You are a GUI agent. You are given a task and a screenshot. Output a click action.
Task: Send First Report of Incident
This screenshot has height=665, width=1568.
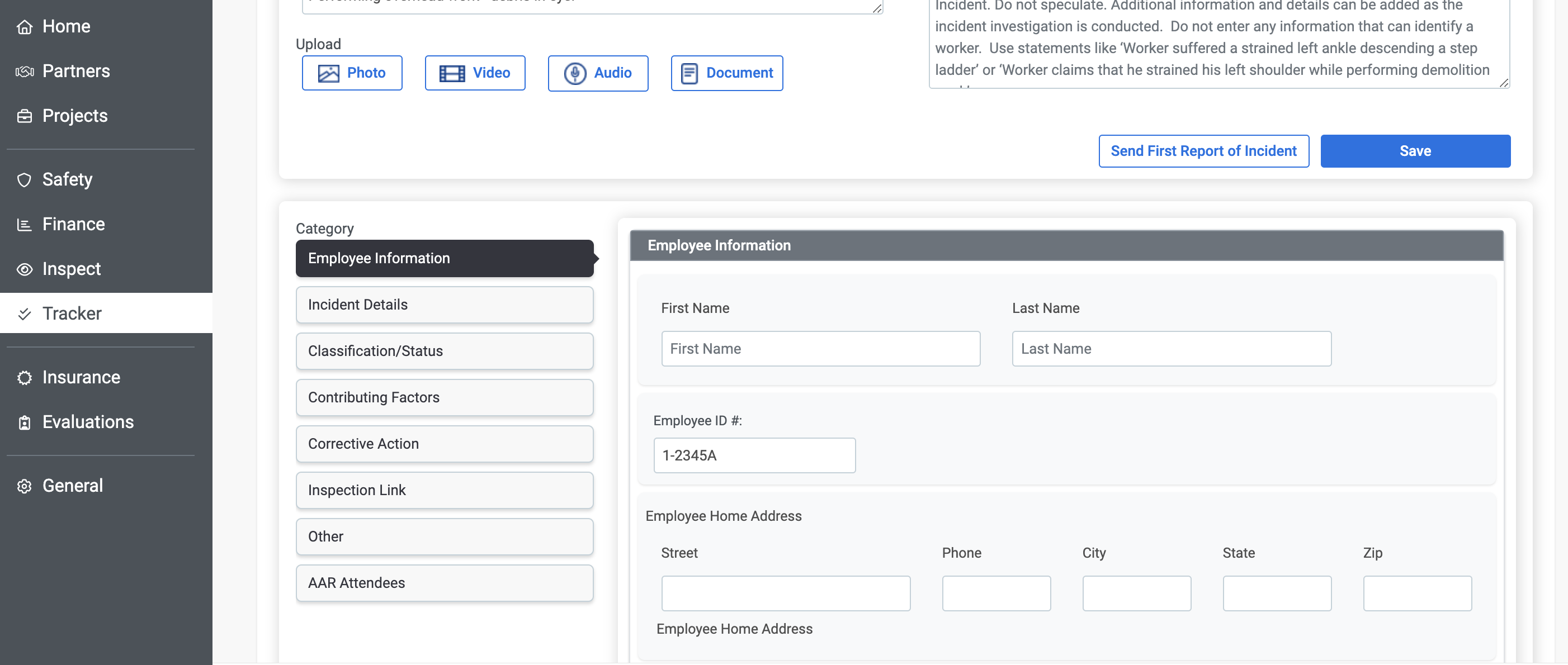(x=1203, y=151)
